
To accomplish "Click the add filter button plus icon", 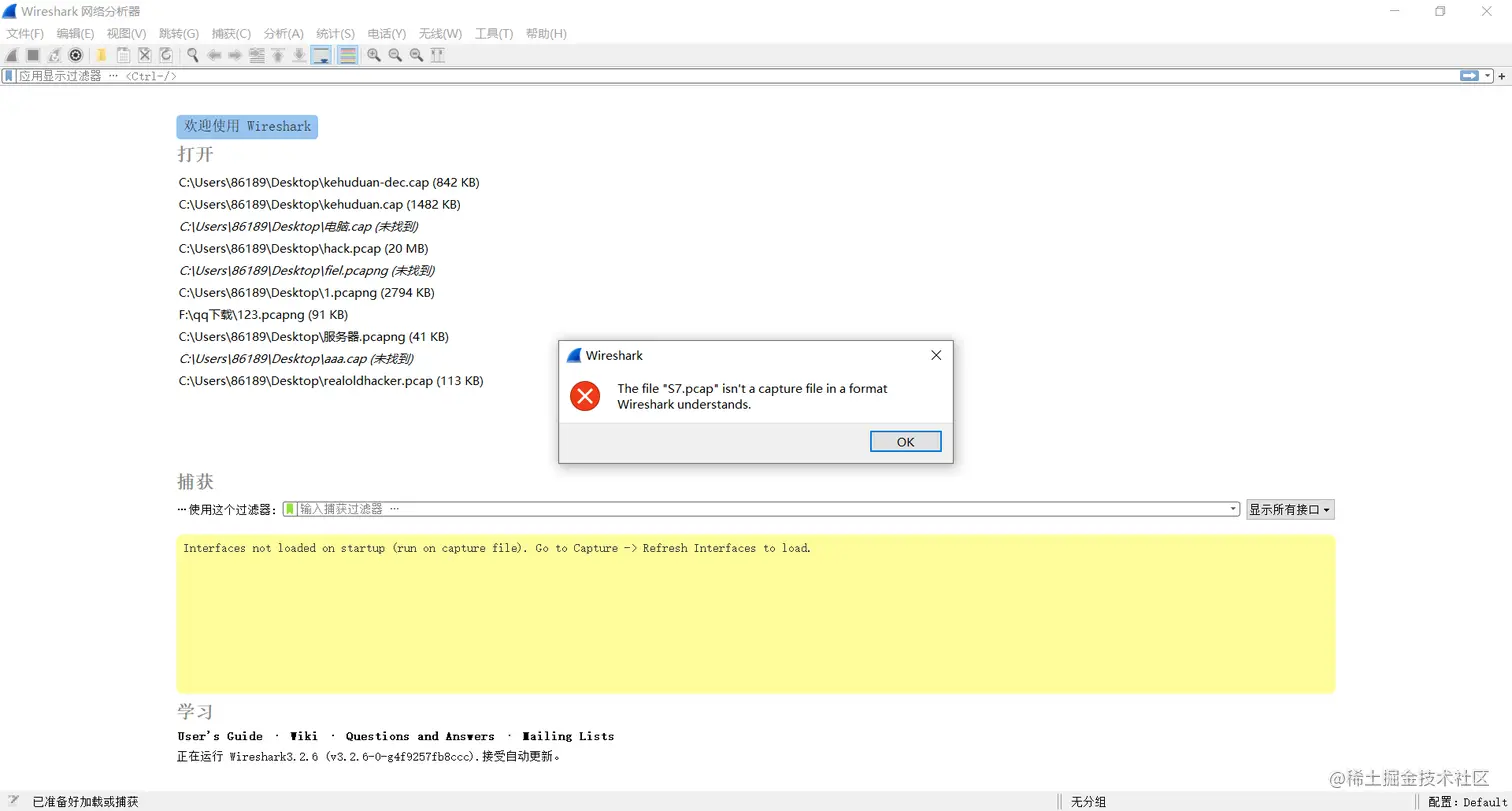I will 1502,76.
